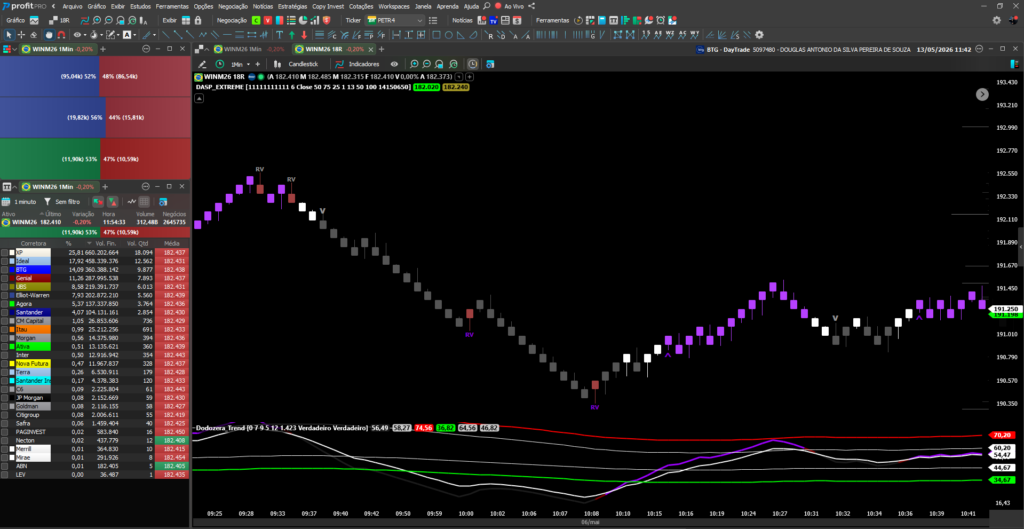
Task: Click the lock icon beside Exibir
Action: click(198, 20)
